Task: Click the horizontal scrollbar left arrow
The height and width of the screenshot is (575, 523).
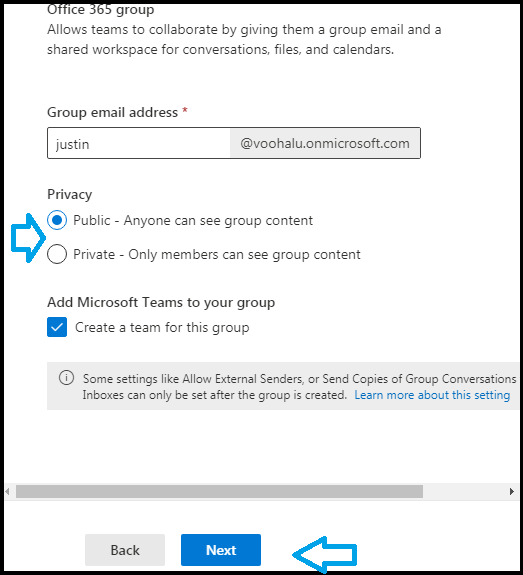Action: (x=8, y=491)
